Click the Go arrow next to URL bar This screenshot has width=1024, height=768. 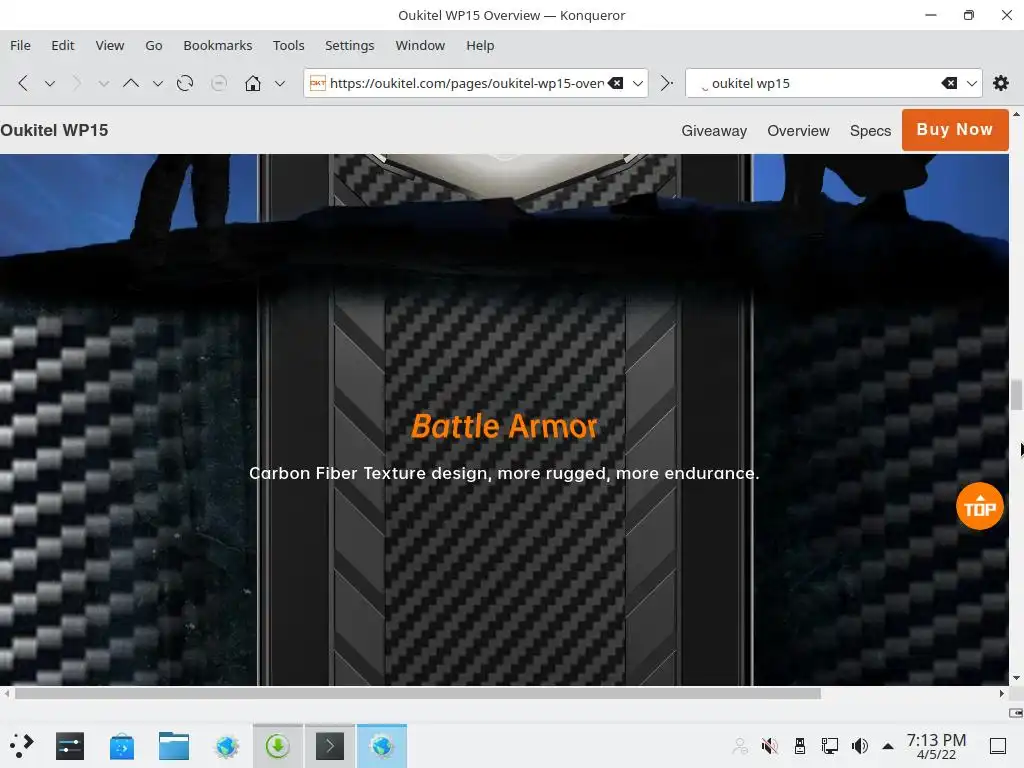667,83
